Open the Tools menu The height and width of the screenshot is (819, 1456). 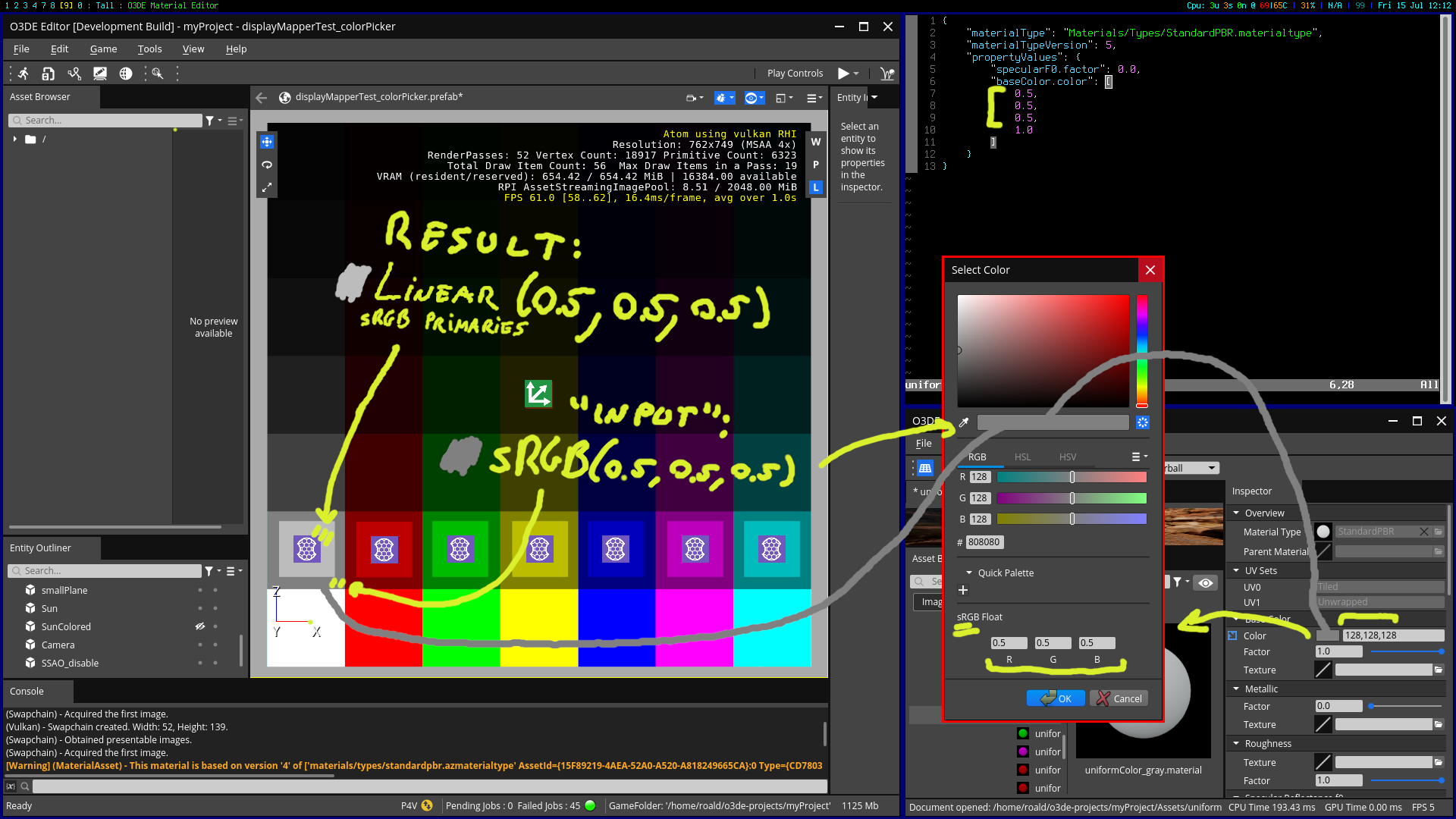coord(149,49)
